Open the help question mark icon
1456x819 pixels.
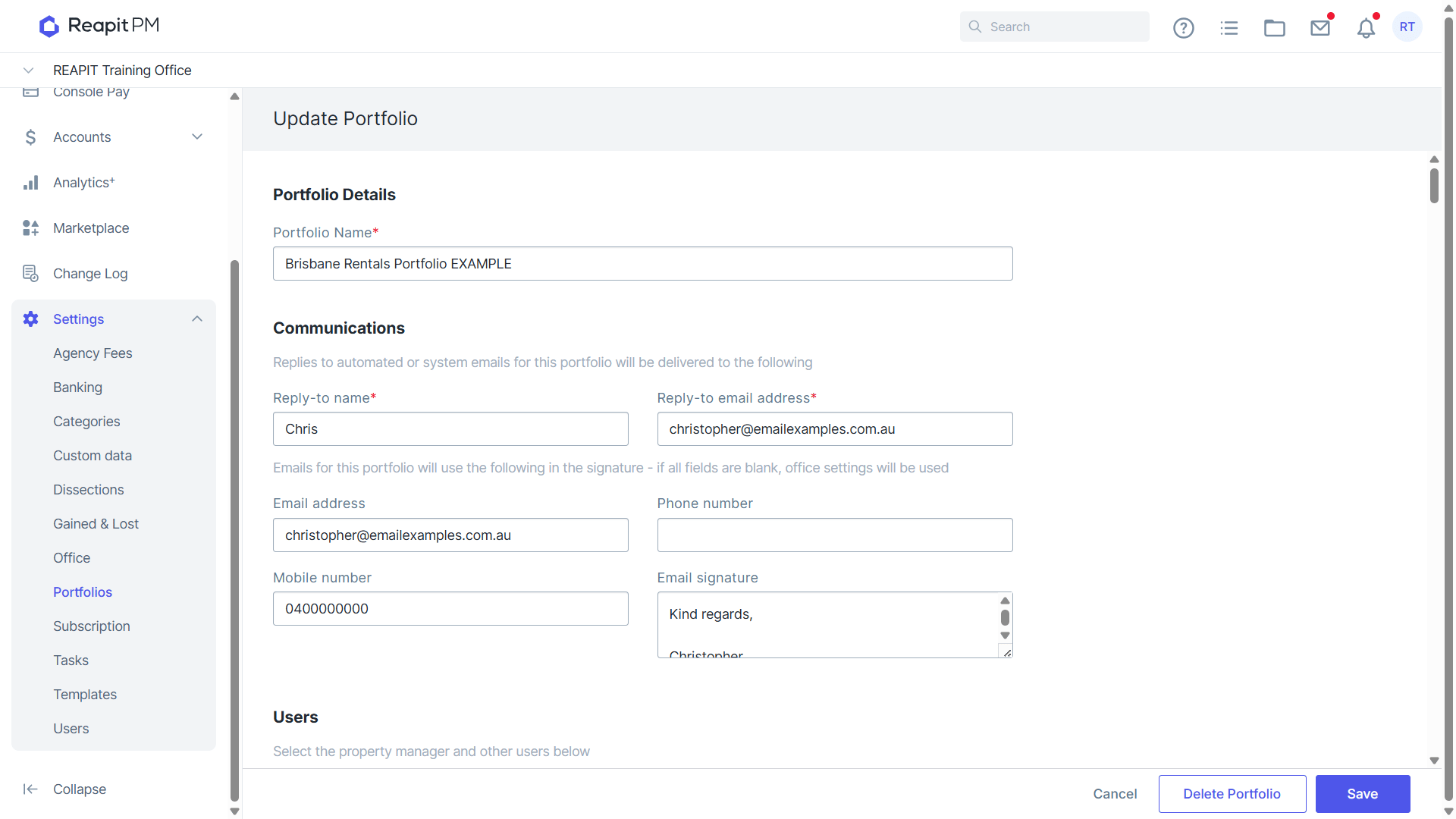click(1183, 28)
